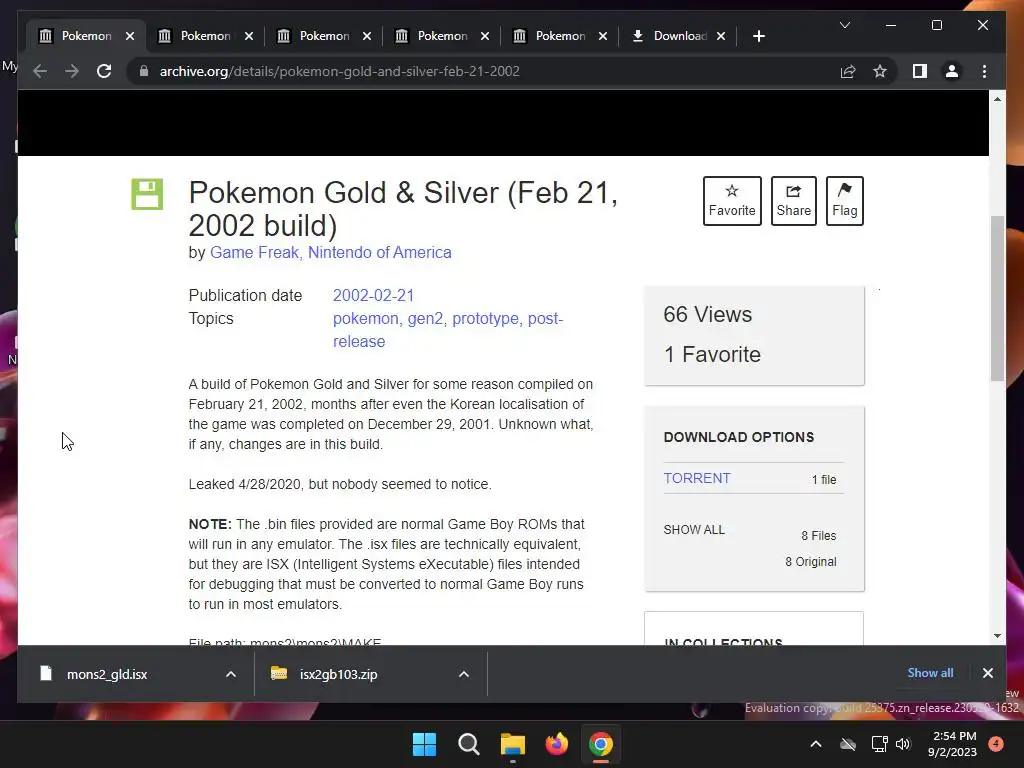Open the gen2 topic link
Viewport: 1024px width, 768px height.
pos(425,319)
